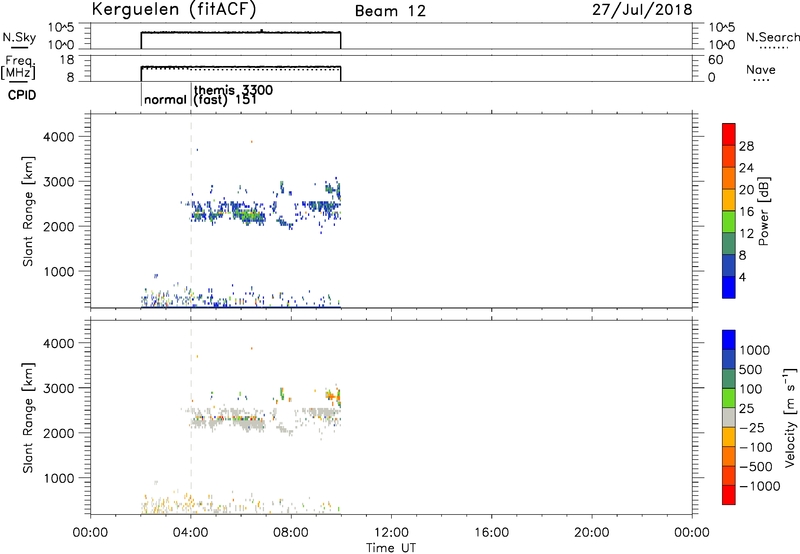Screen dimensions: 800x554
Task: Click the bright blue lowest Power colorbar segment
Action: click(729, 287)
